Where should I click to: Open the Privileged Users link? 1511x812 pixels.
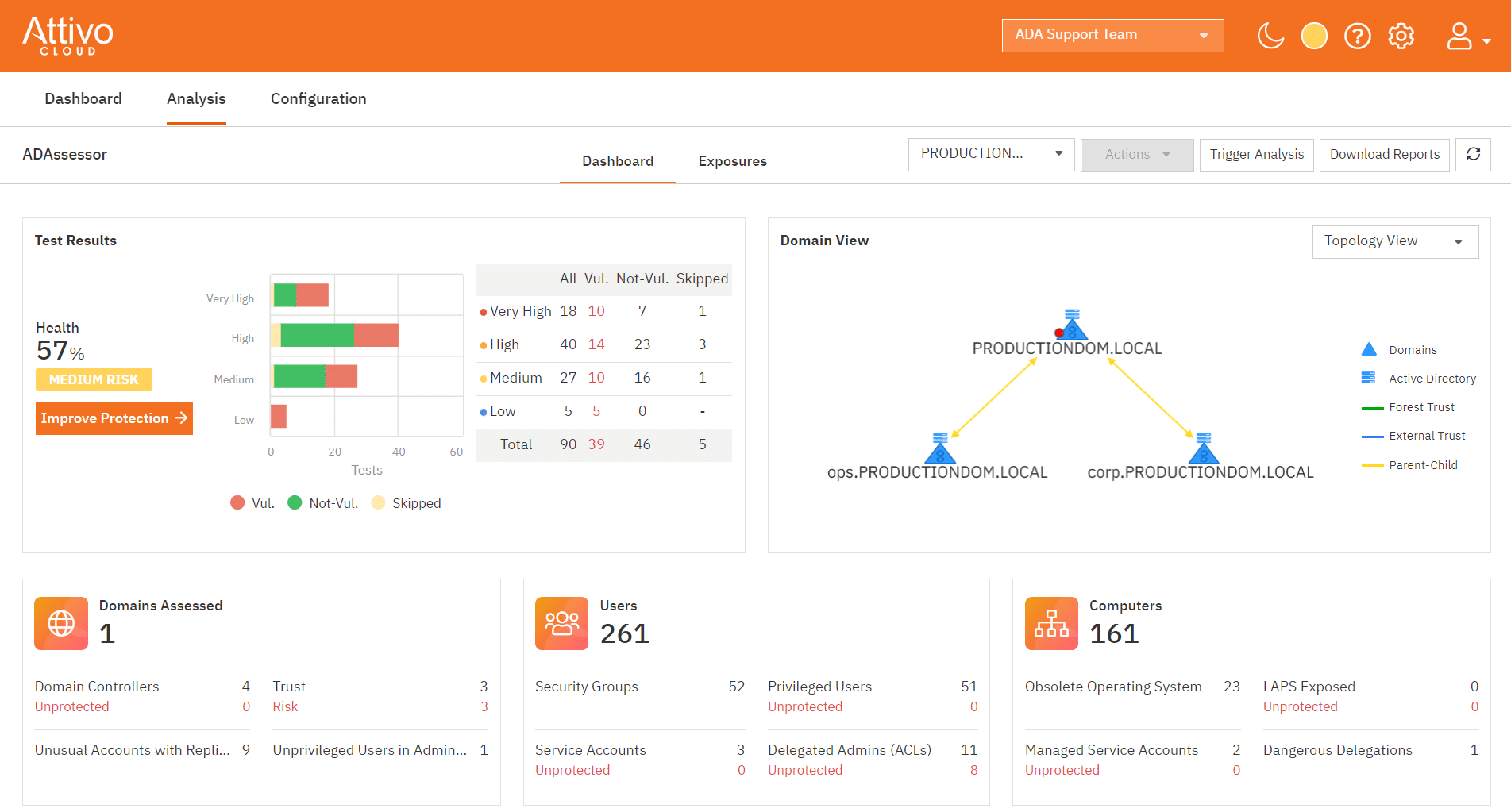819,687
